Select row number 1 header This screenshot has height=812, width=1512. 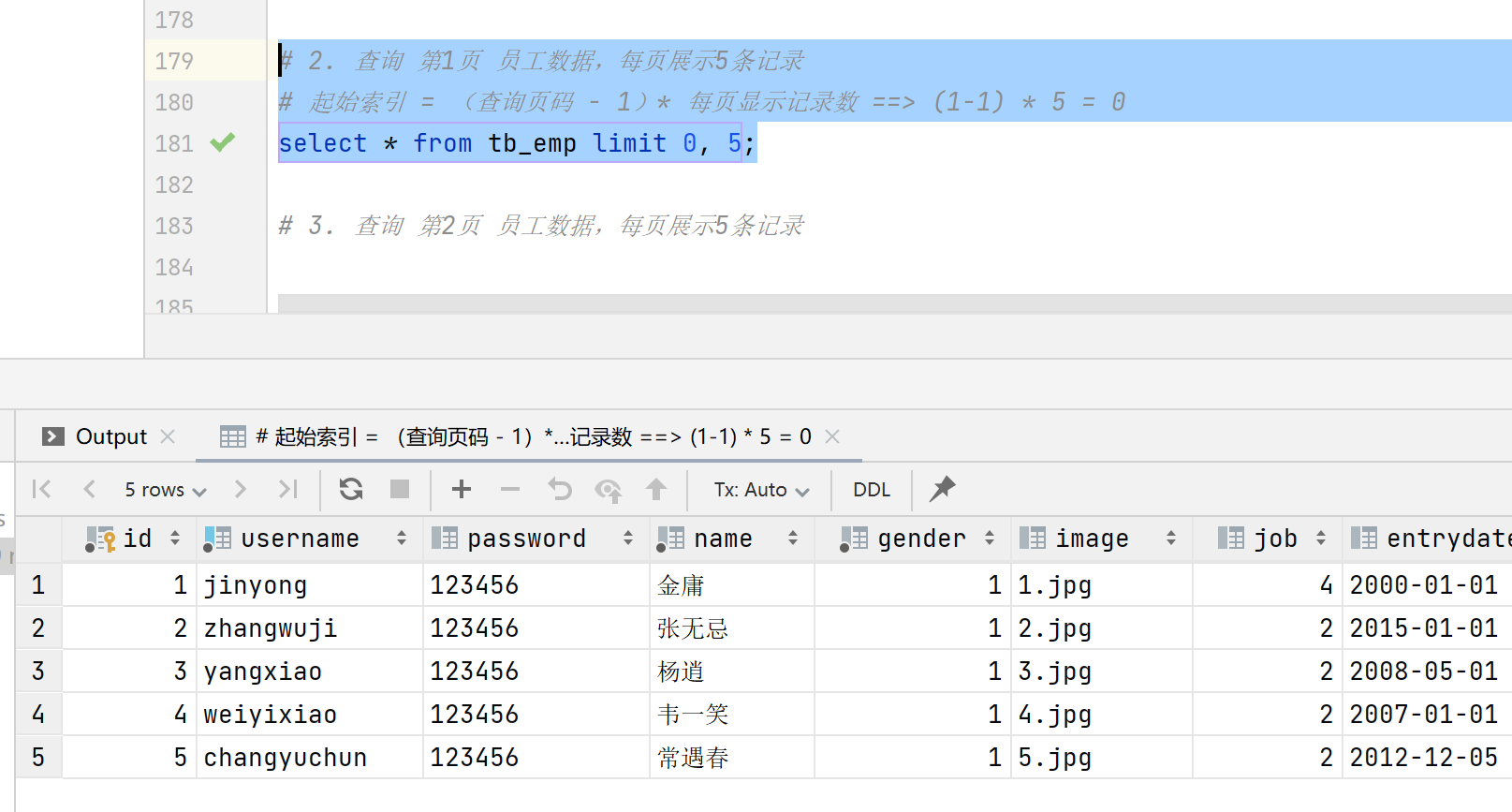[x=38, y=585]
